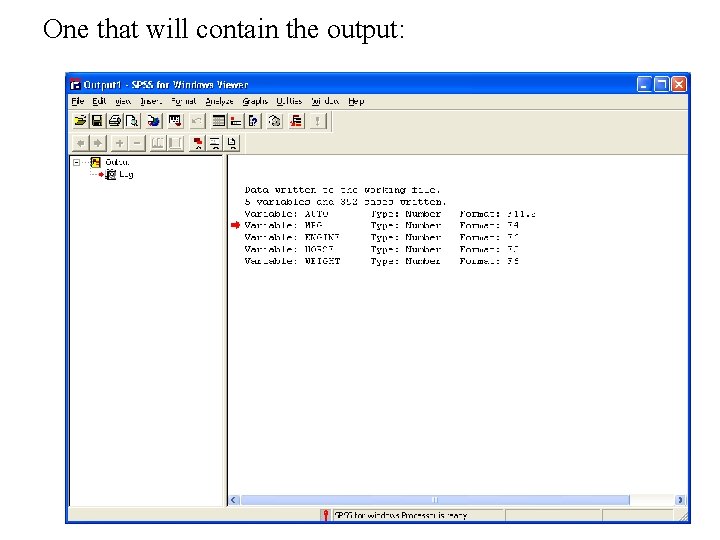
Task: Click the Go to Data icon
Action: coord(219,121)
